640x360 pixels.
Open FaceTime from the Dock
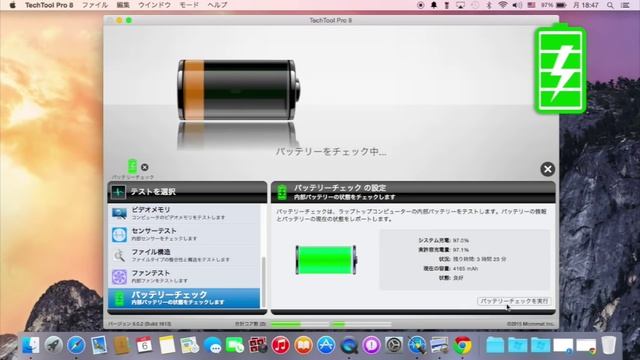point(235,345)
